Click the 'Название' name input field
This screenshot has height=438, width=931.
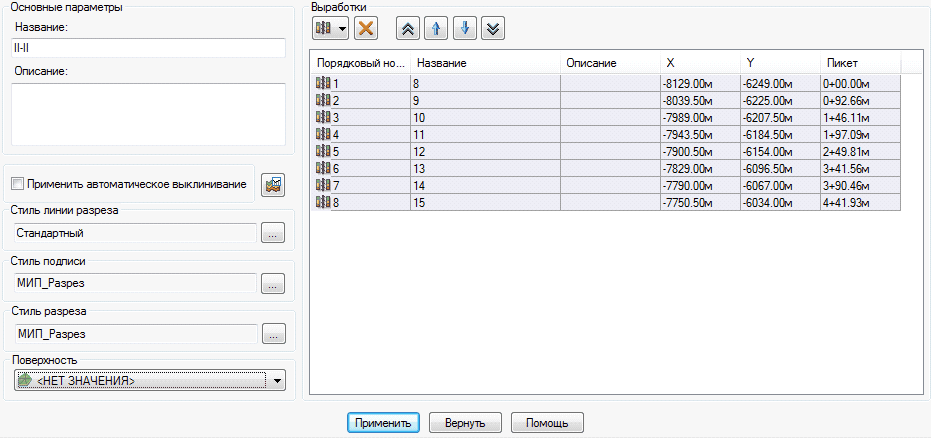tap(148, 47)
